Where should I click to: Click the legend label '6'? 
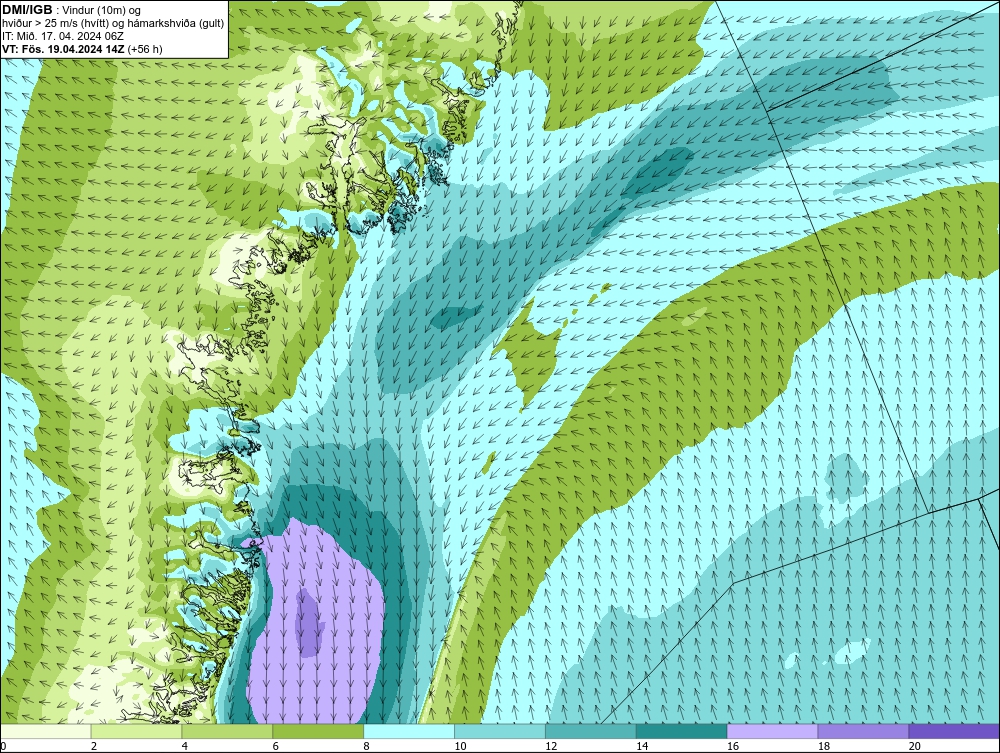click(x=276, y=746)
